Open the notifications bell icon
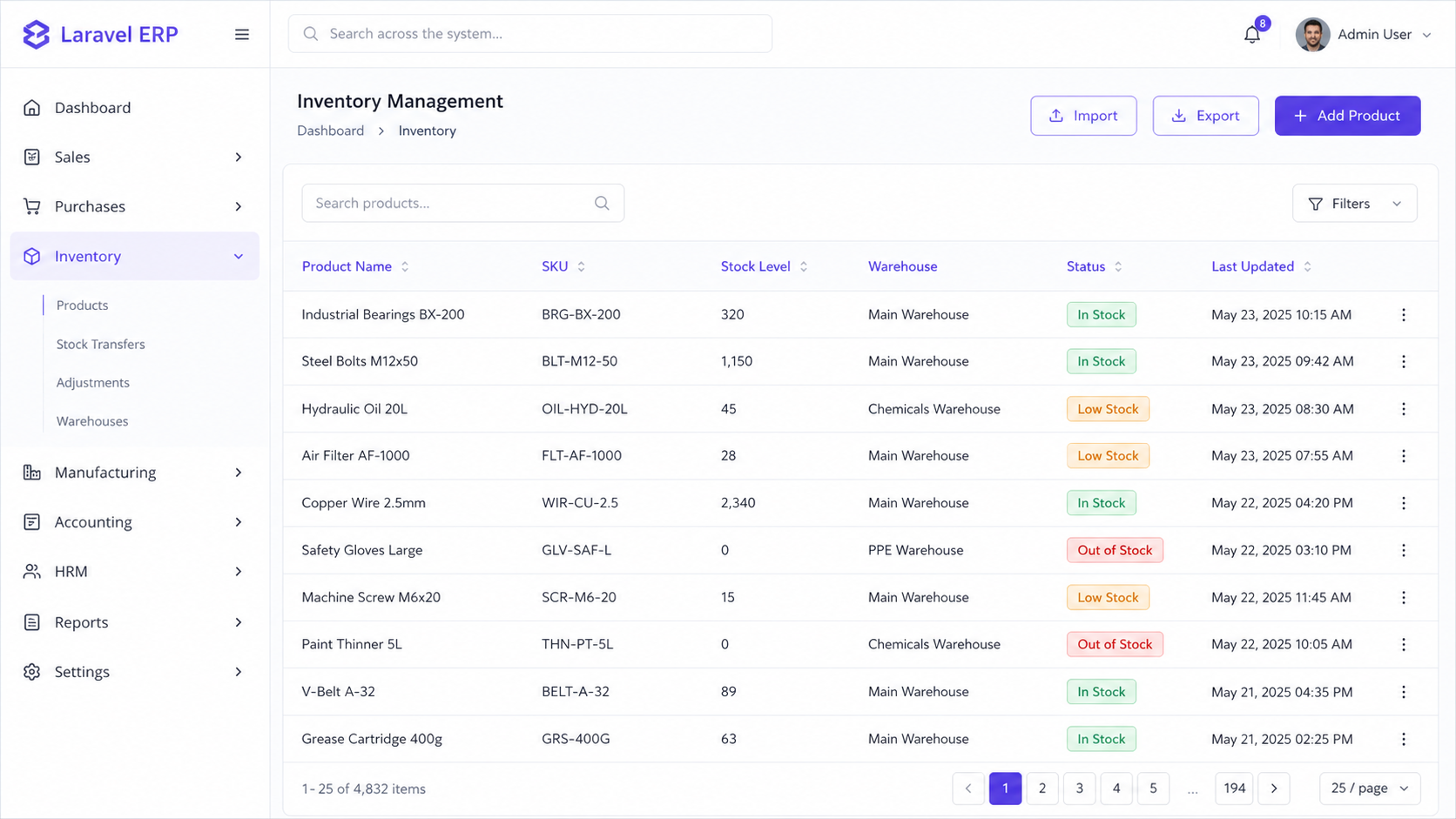This screenshot has width=1456, height=819. [1251, 35]
